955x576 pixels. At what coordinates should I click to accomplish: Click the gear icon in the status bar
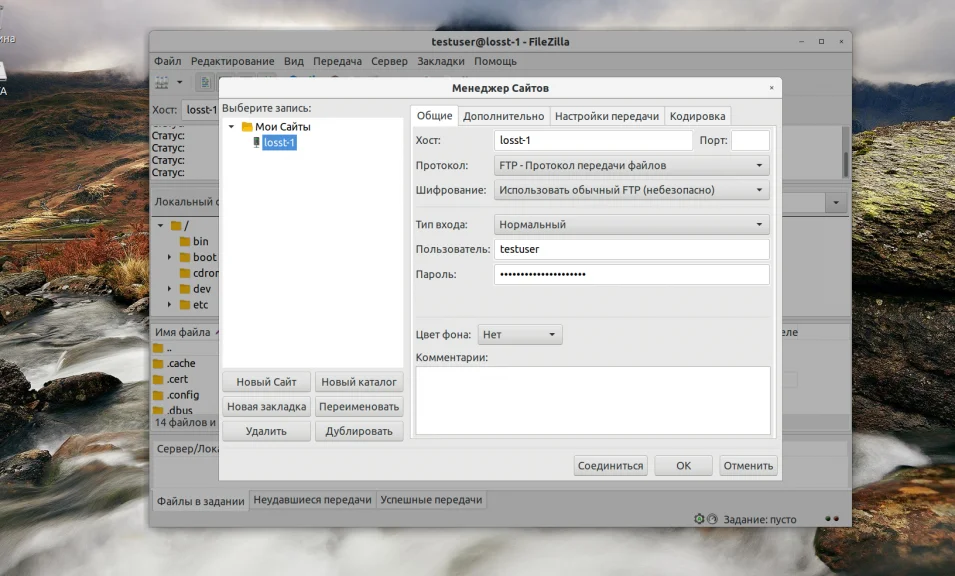(699, 519)
